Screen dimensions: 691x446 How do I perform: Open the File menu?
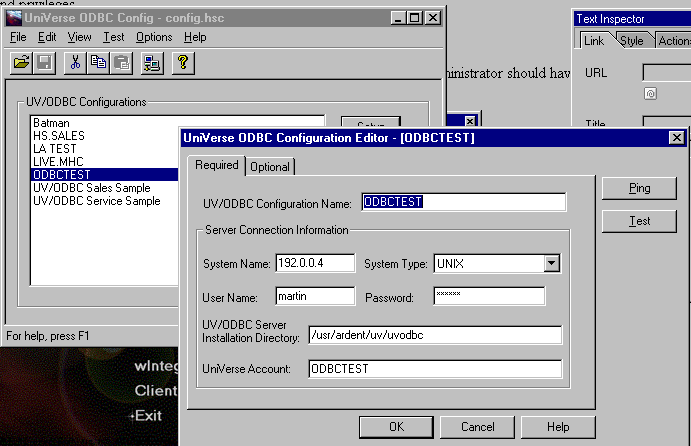click(18, 37)
